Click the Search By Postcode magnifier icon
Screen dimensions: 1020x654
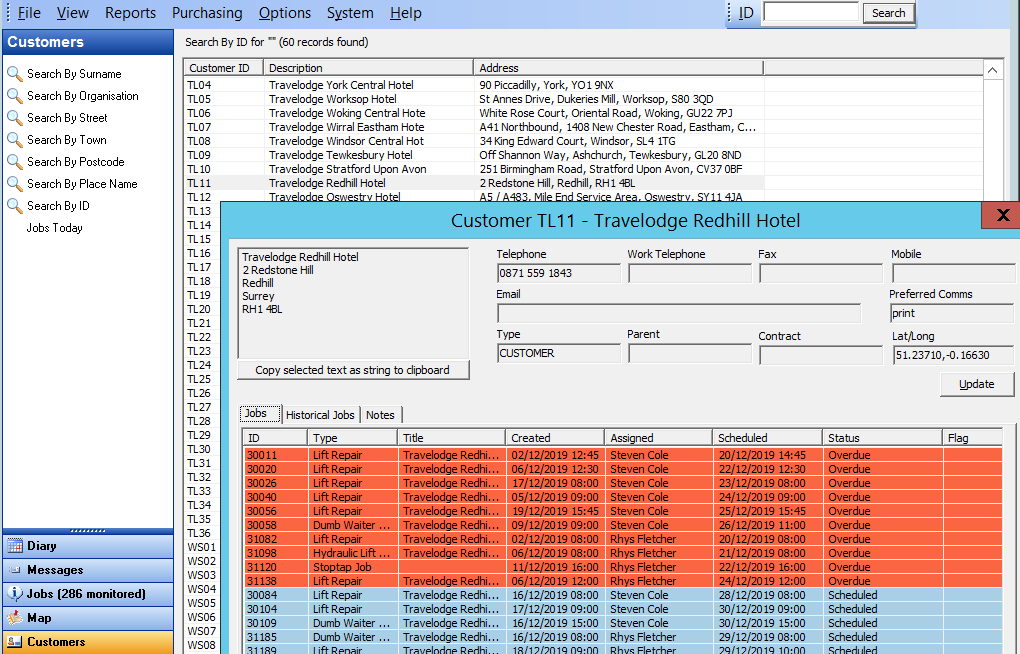pyautogui.click(x=14, y=162)
